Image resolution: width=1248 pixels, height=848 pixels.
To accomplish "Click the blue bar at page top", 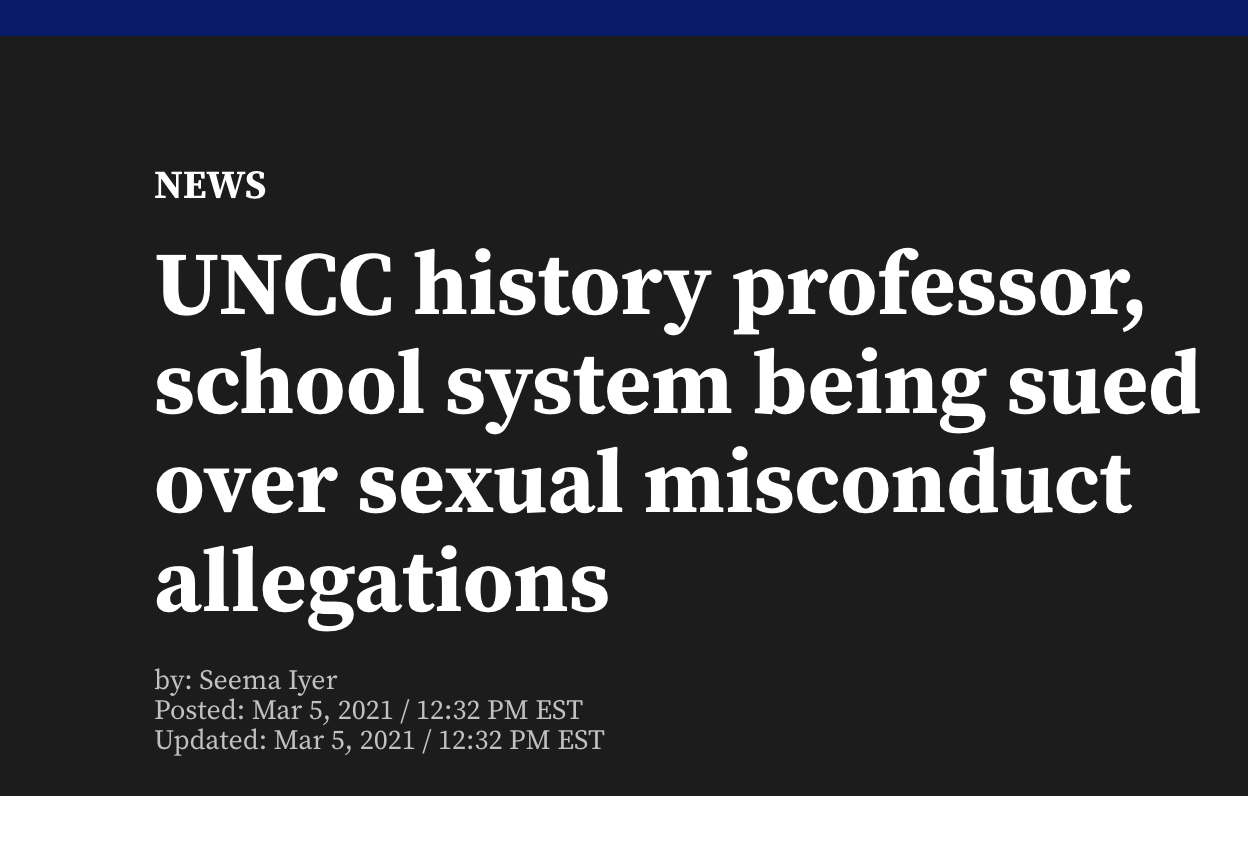I will coord(624,17).
